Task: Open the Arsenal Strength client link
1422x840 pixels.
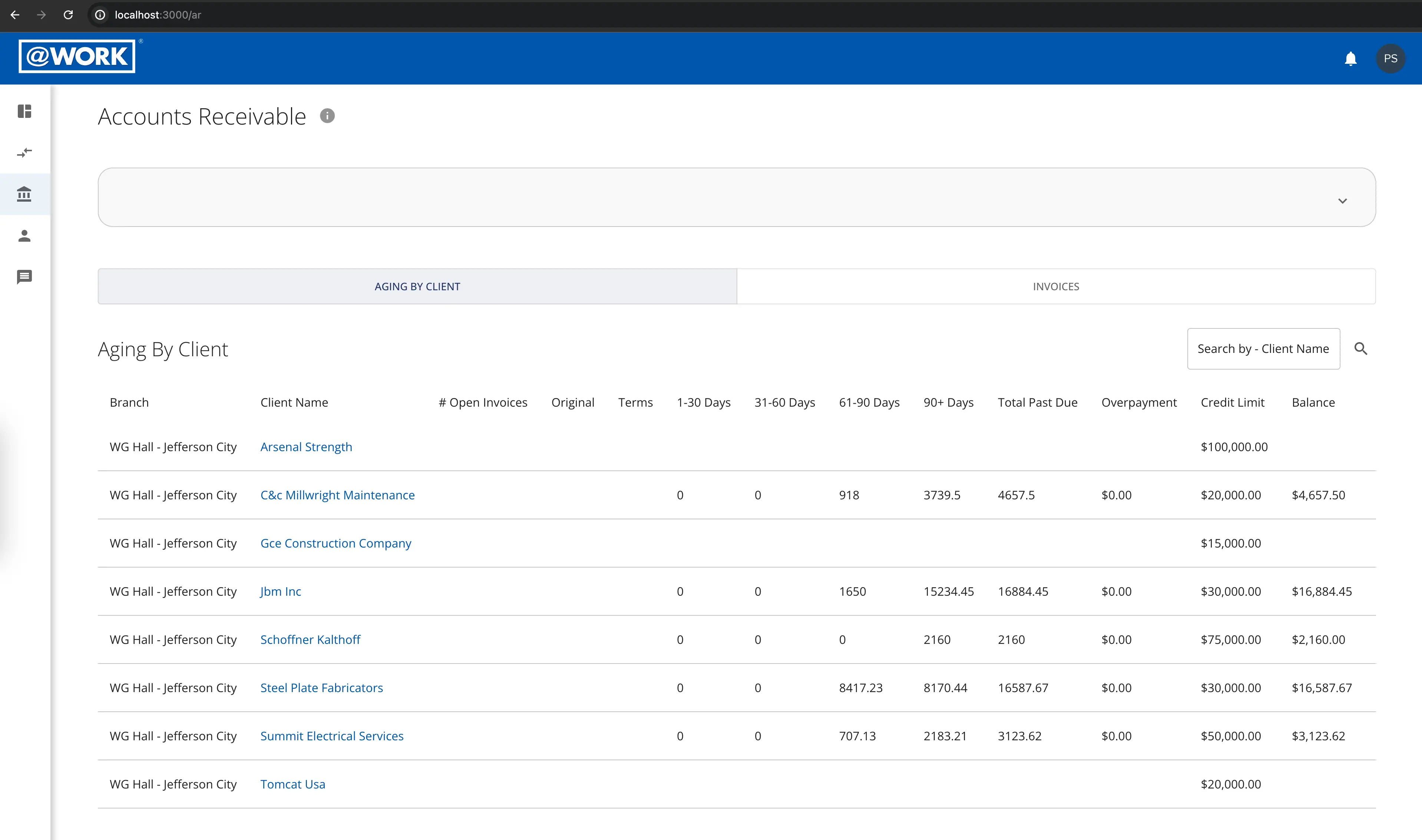Action: 306,447
